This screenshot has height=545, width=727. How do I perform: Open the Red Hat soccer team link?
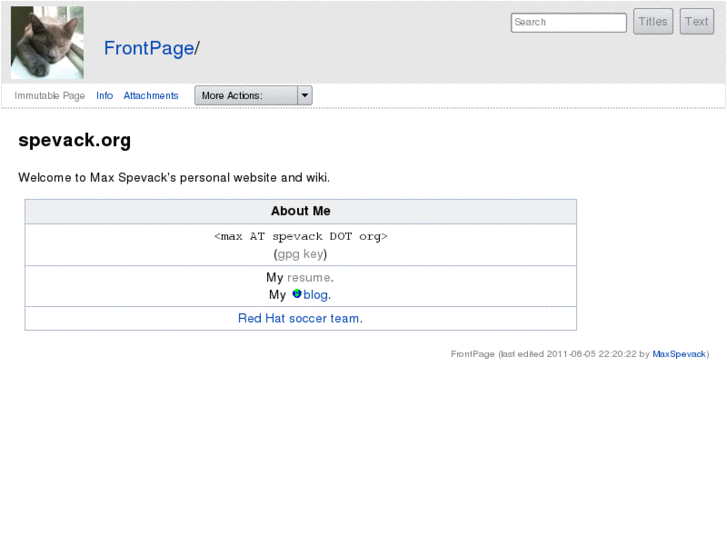coord(299,318)
